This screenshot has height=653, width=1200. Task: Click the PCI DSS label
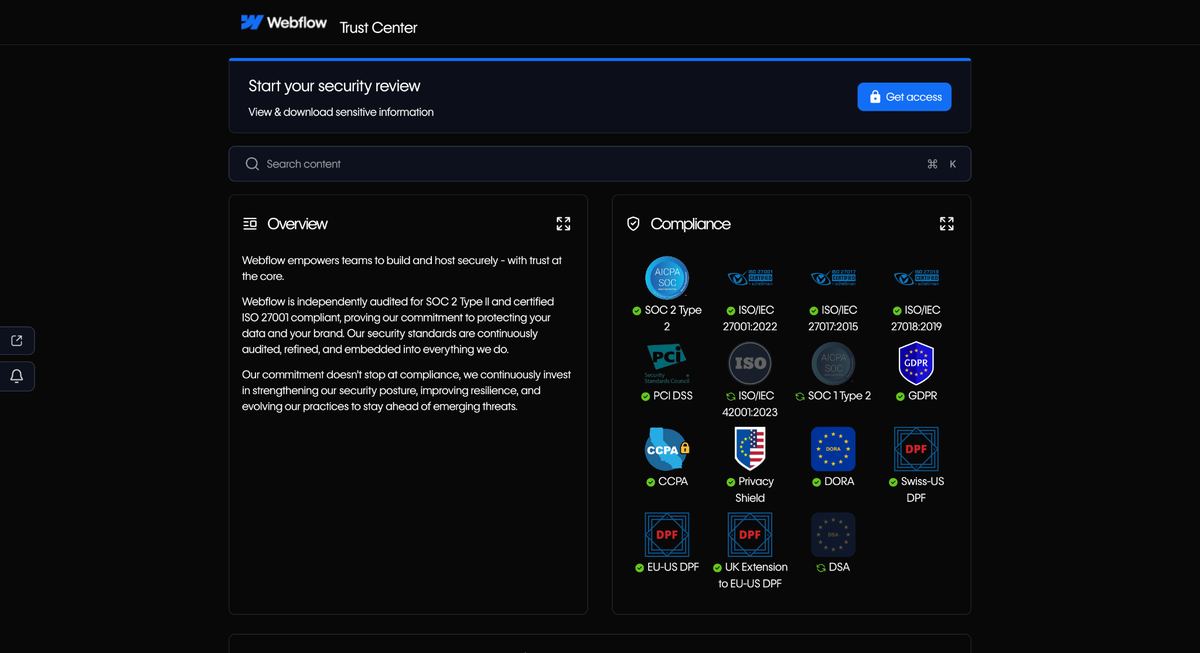click(x=673, y=396)
